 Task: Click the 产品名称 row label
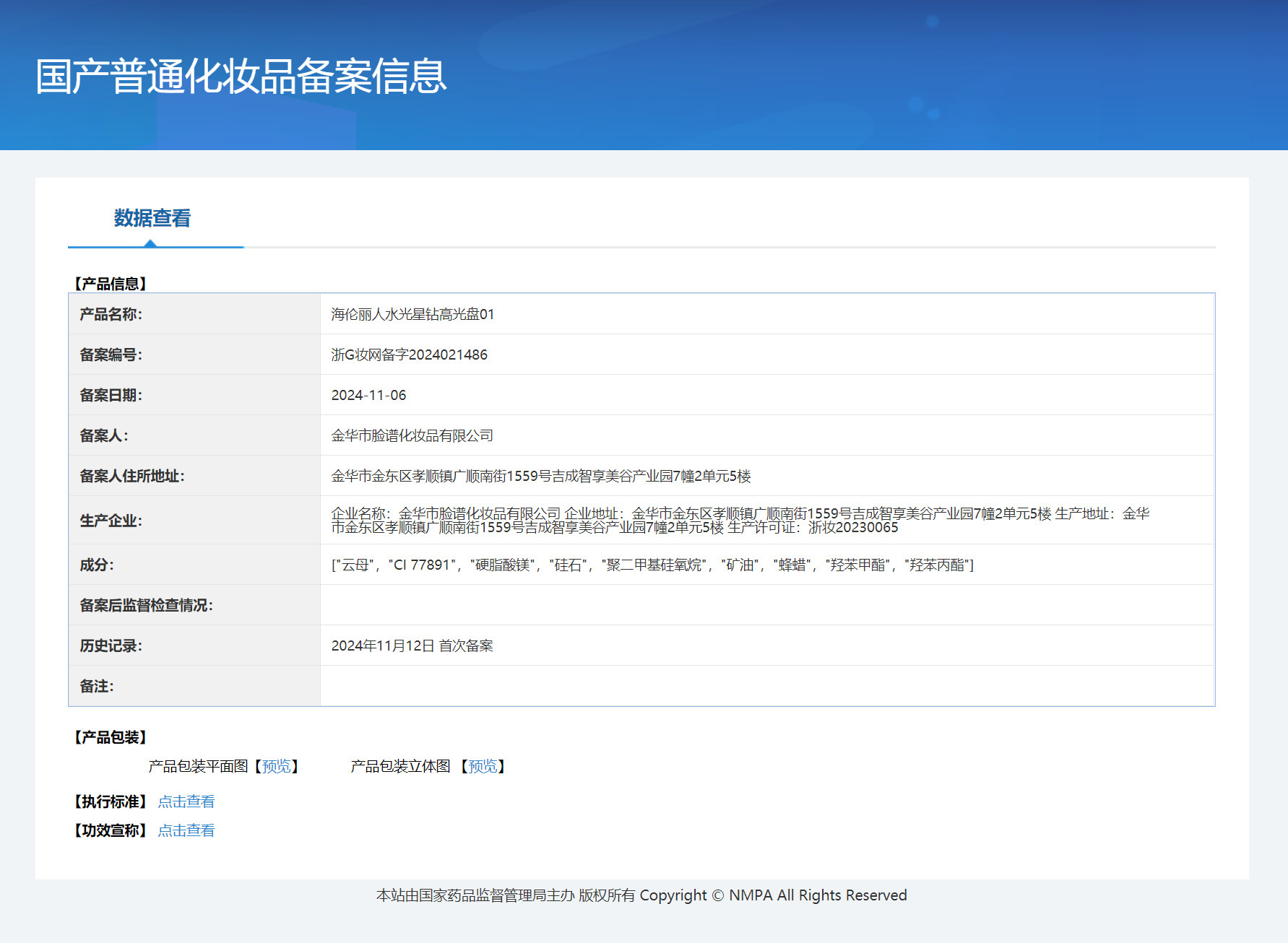pyautogui.click(x=111, y=314)
